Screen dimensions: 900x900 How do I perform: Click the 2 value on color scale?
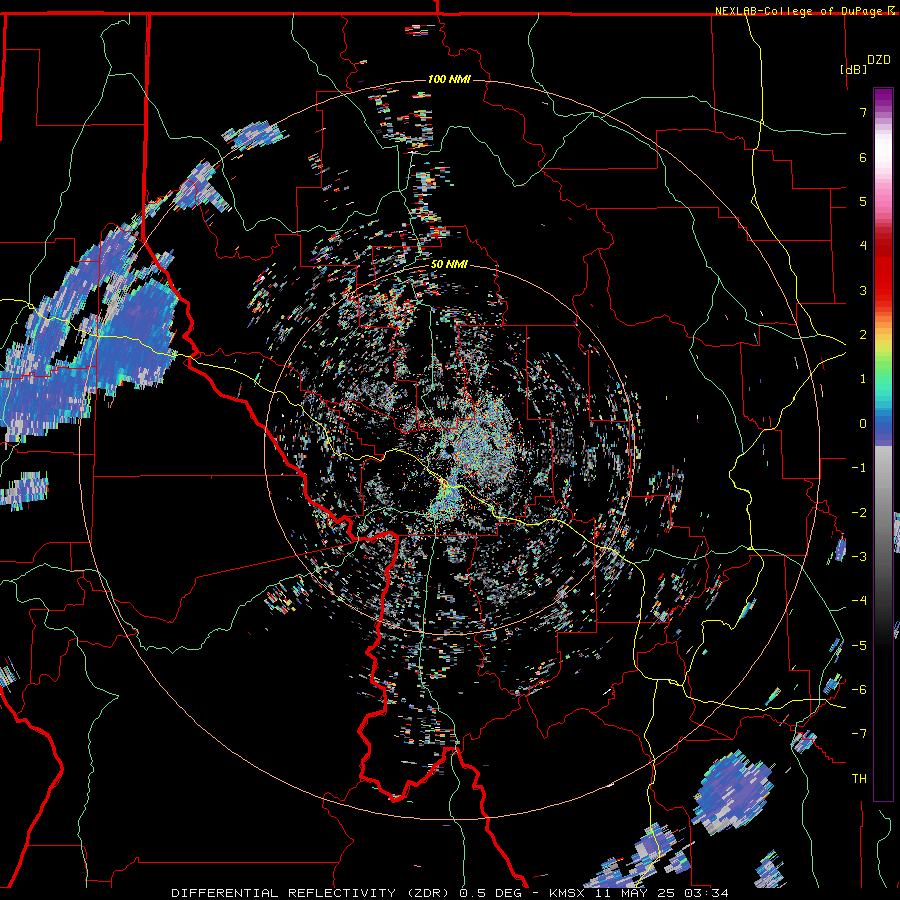tap(863, 335)
